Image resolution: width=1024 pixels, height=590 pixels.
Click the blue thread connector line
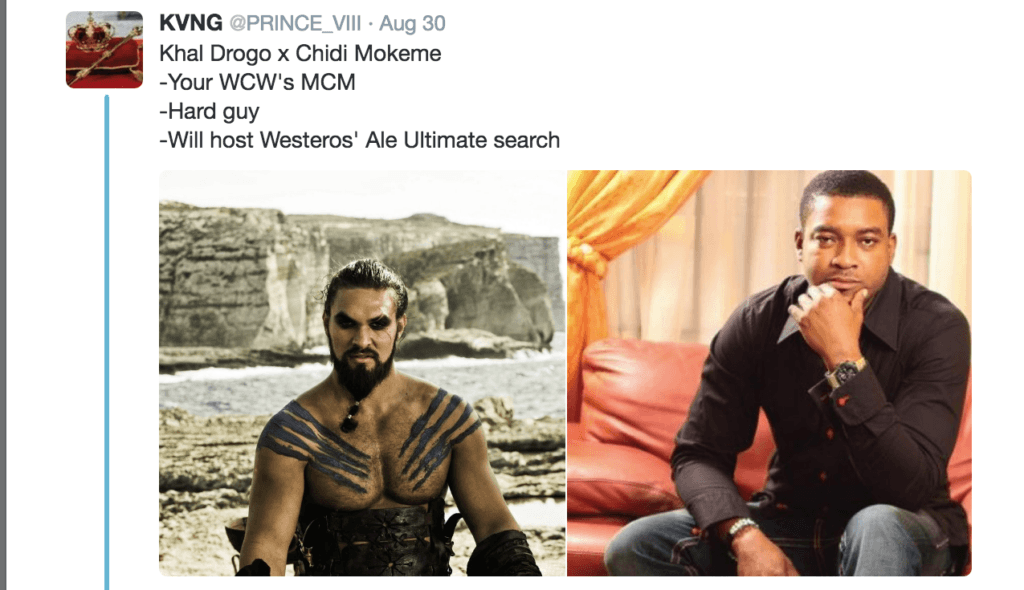(106, 342)
